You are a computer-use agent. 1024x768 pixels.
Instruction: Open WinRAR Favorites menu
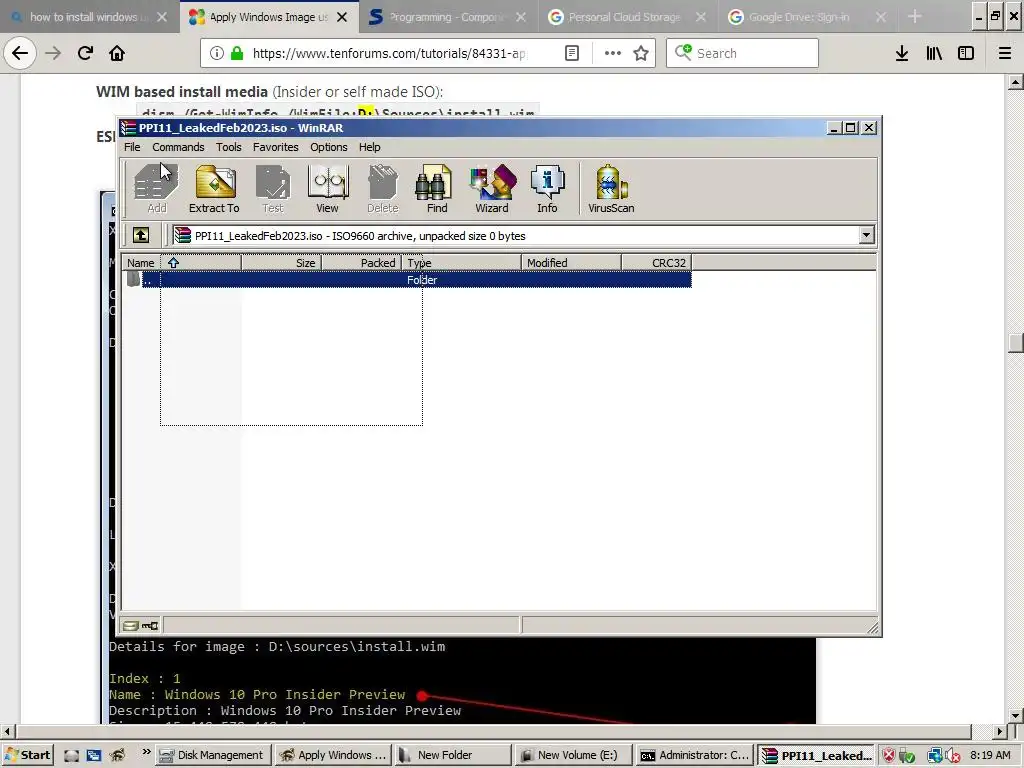tap(276, 147)
